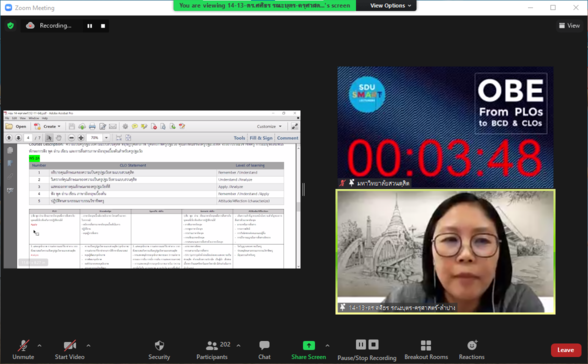588x364 pixels.
Task: Stop the cloud recording in top bar
Action: coord(103,26)
